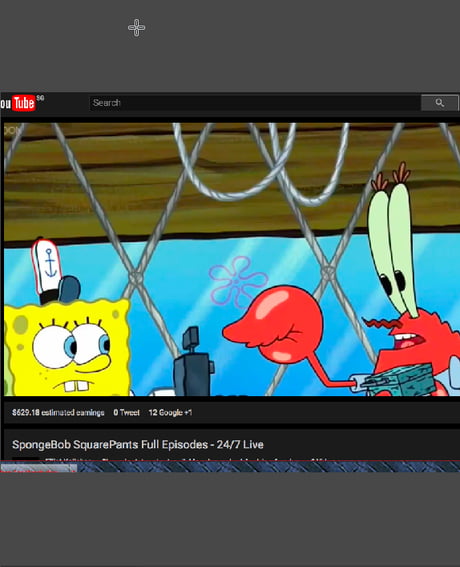Click the SpongeBob video player frame
The width and height of the screenshot is (460, 567).
point(232,259)
